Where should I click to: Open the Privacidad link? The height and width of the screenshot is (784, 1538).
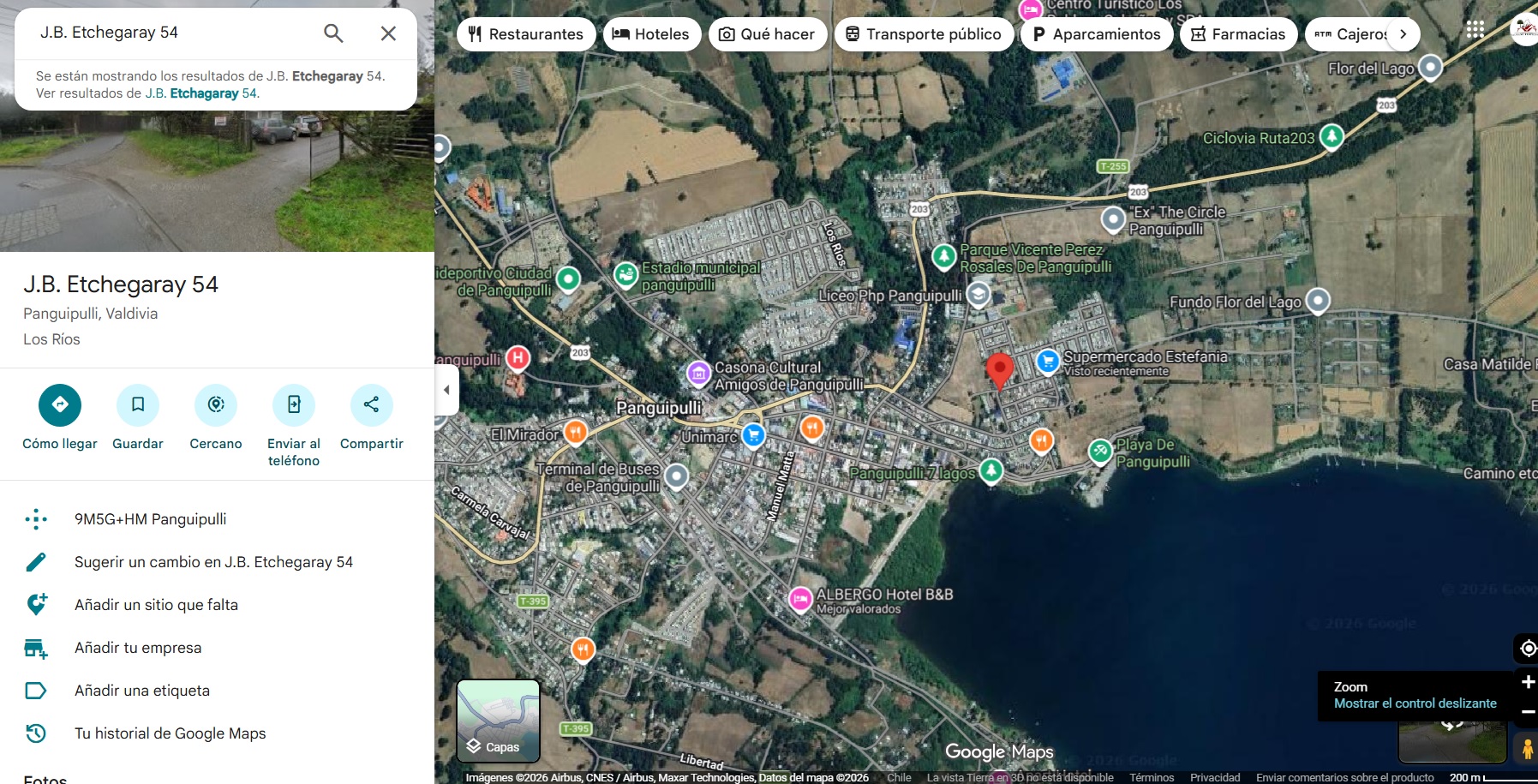1215,777
